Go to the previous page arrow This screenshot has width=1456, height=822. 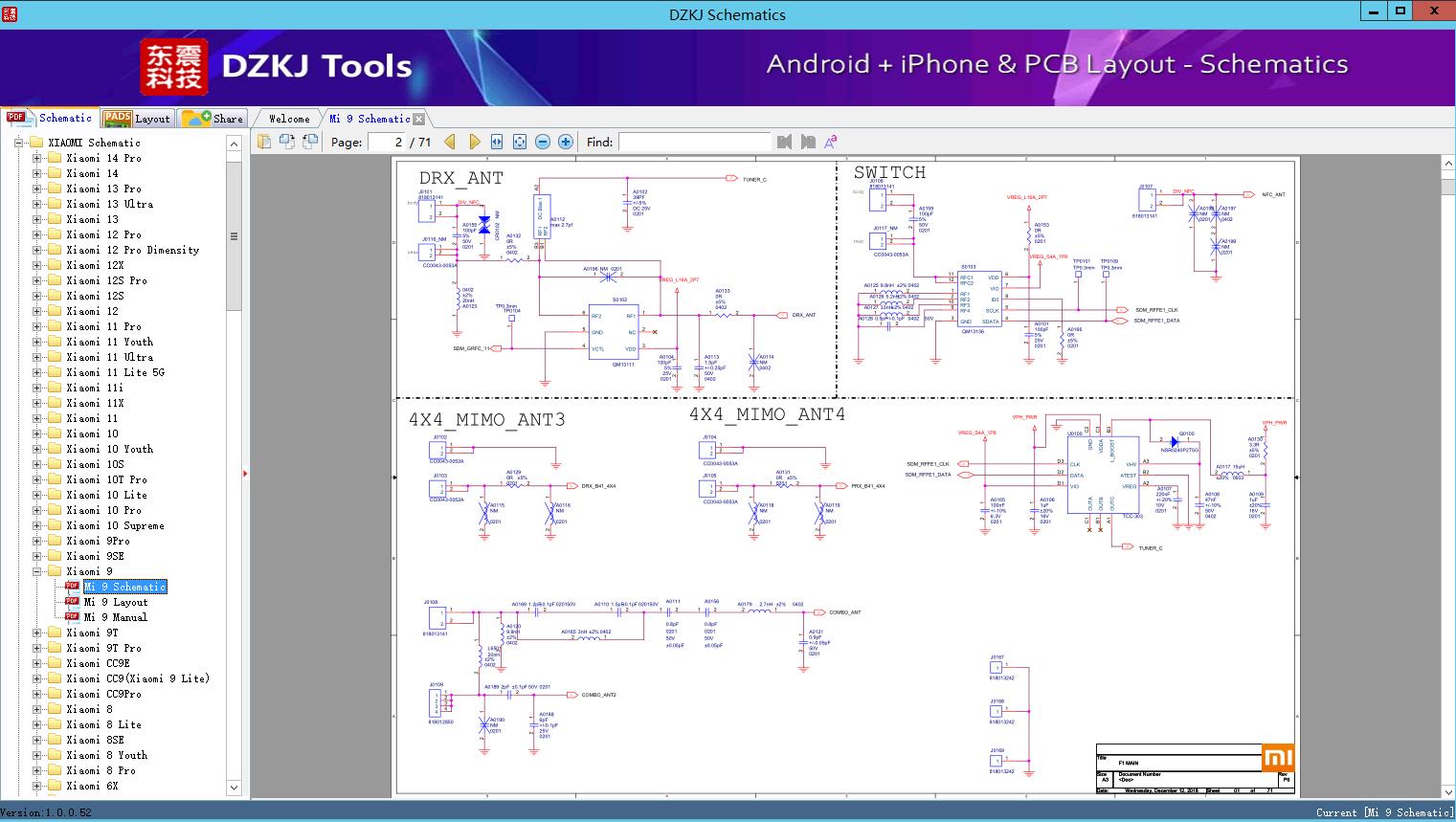[x=449, y=142]
